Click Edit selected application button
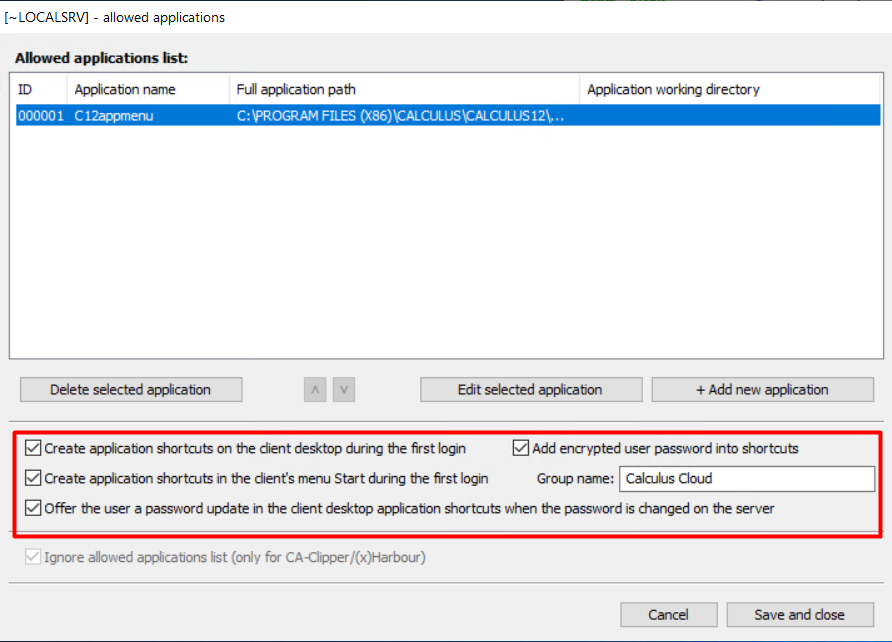The height and width of the screenshot is (642, 892). coord(530,390)
